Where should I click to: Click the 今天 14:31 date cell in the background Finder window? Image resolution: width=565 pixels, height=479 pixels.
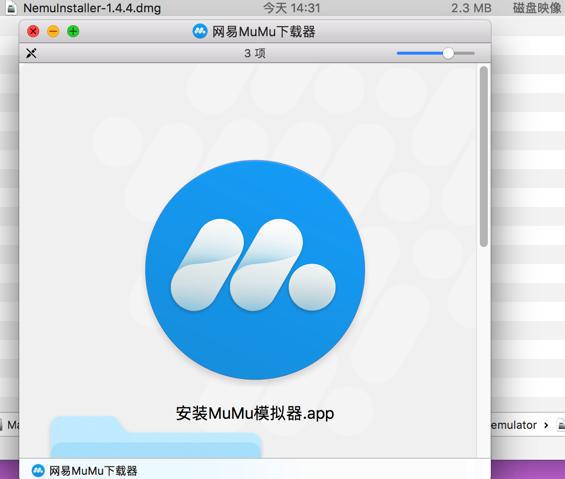coord(292,8)
